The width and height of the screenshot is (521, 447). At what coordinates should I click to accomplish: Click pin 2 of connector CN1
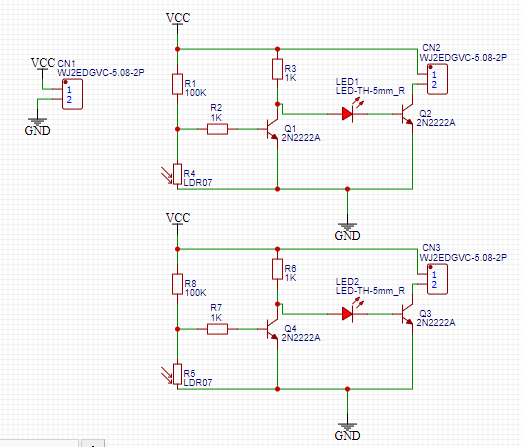click(69, 99)
